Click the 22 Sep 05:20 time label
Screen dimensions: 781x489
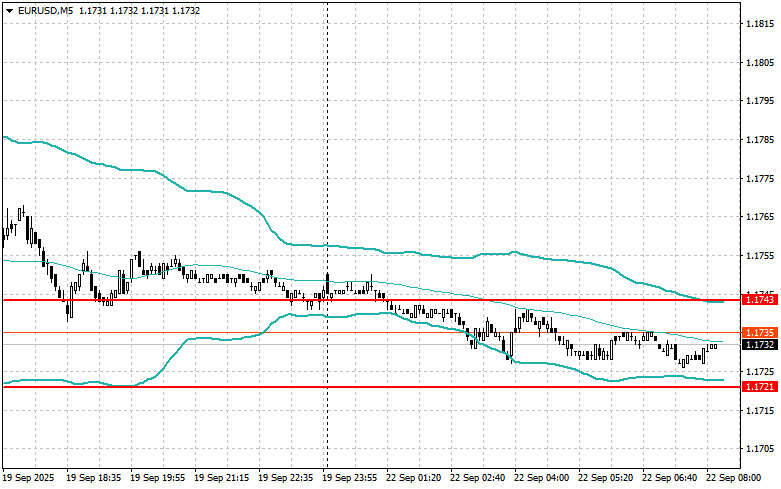[x=605, y=478]
